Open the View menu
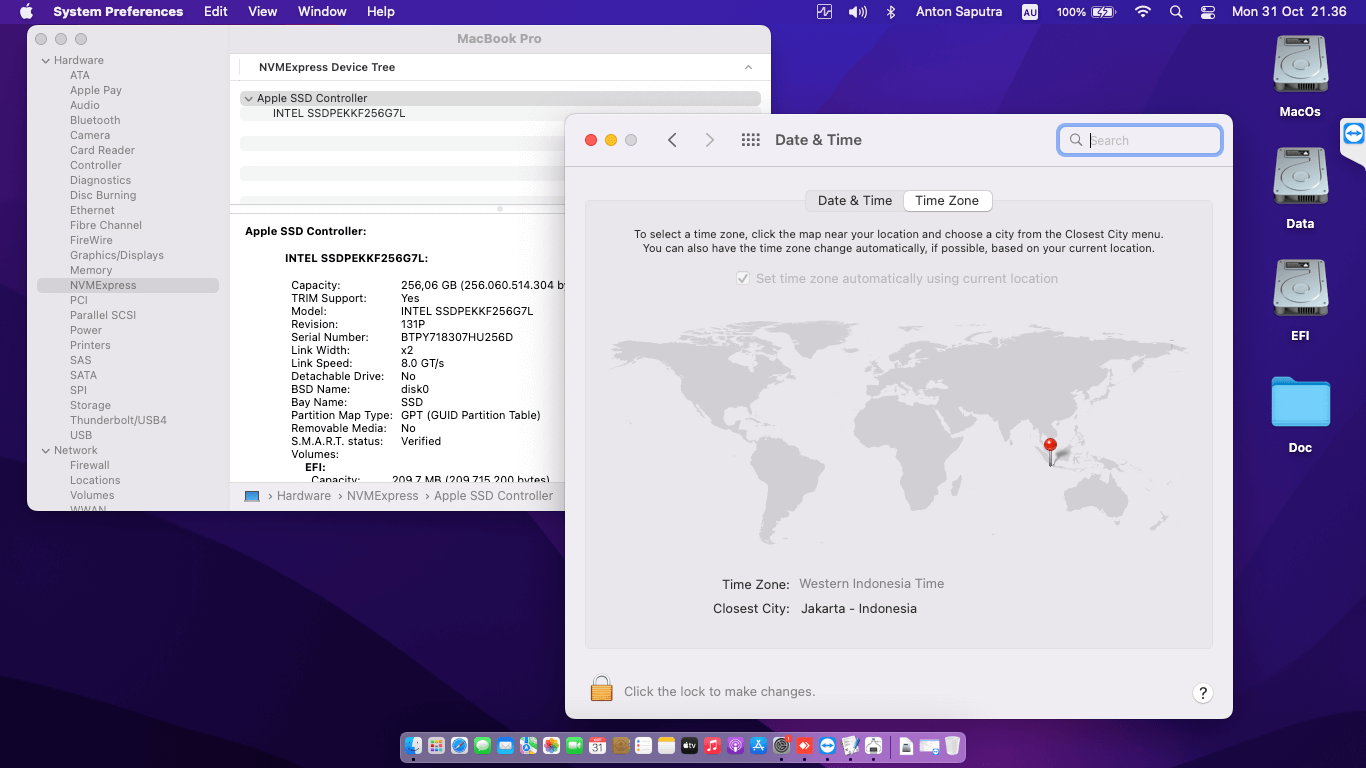This screenshot has height=768, width=1366. tap(262, 12)
